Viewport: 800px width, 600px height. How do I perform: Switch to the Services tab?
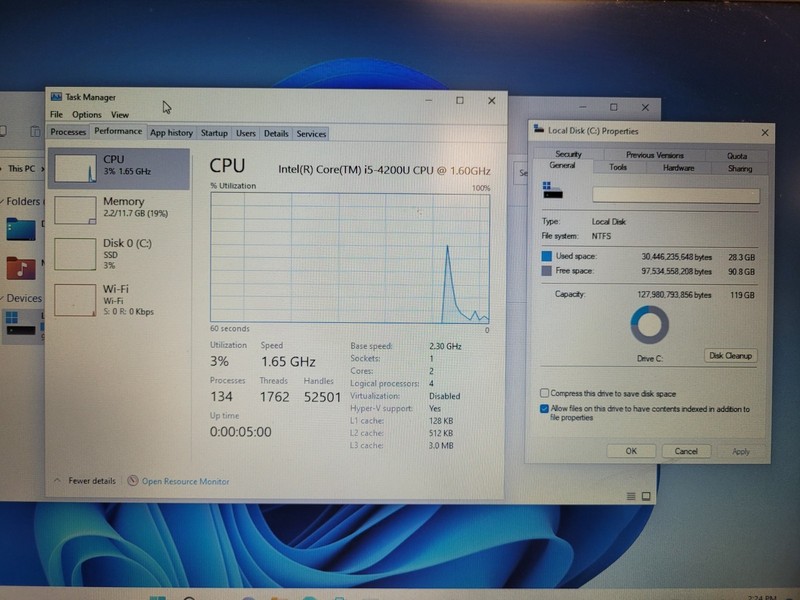311,134
